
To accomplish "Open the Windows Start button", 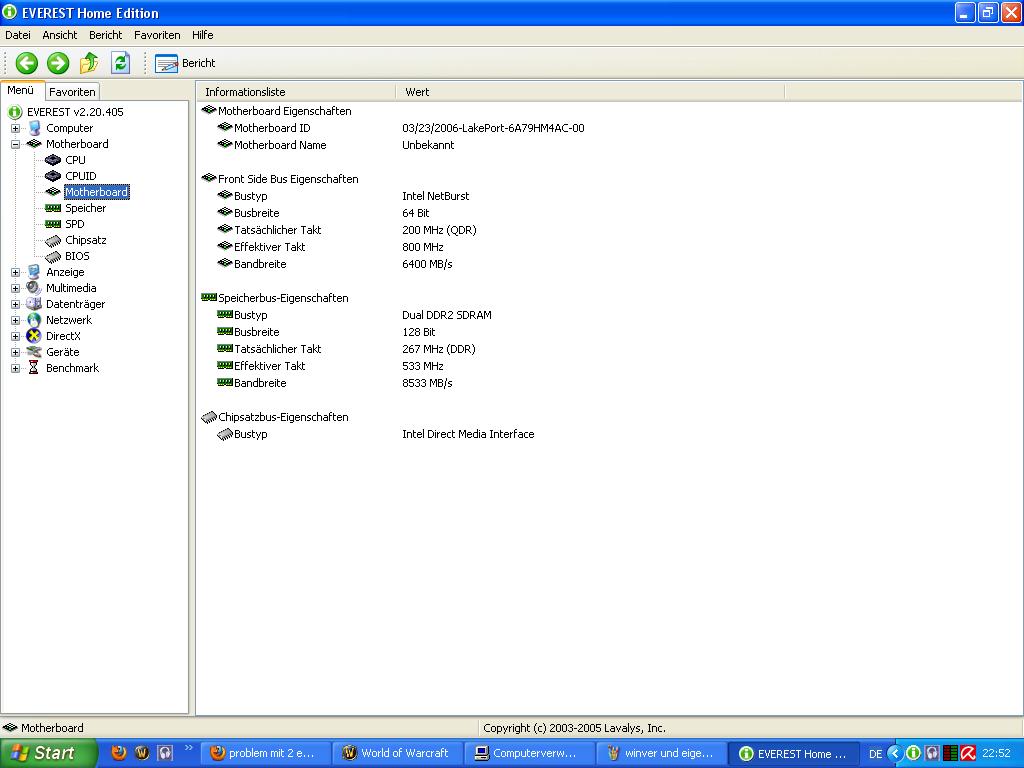I will coord(48,753).
